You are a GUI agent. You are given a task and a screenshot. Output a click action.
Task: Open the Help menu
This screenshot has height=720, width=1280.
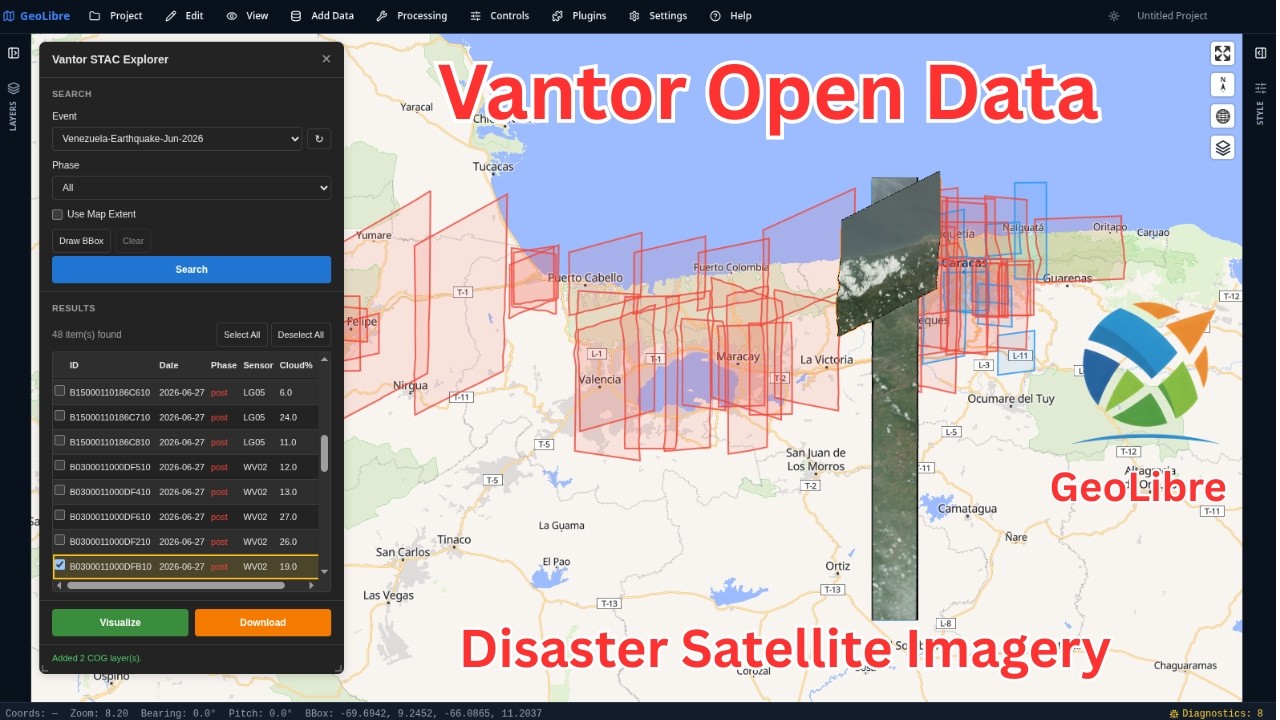coord(730,16)
